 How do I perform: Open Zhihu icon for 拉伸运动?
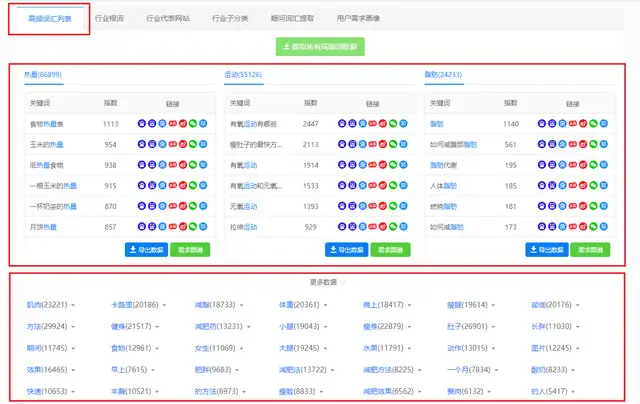403,226
